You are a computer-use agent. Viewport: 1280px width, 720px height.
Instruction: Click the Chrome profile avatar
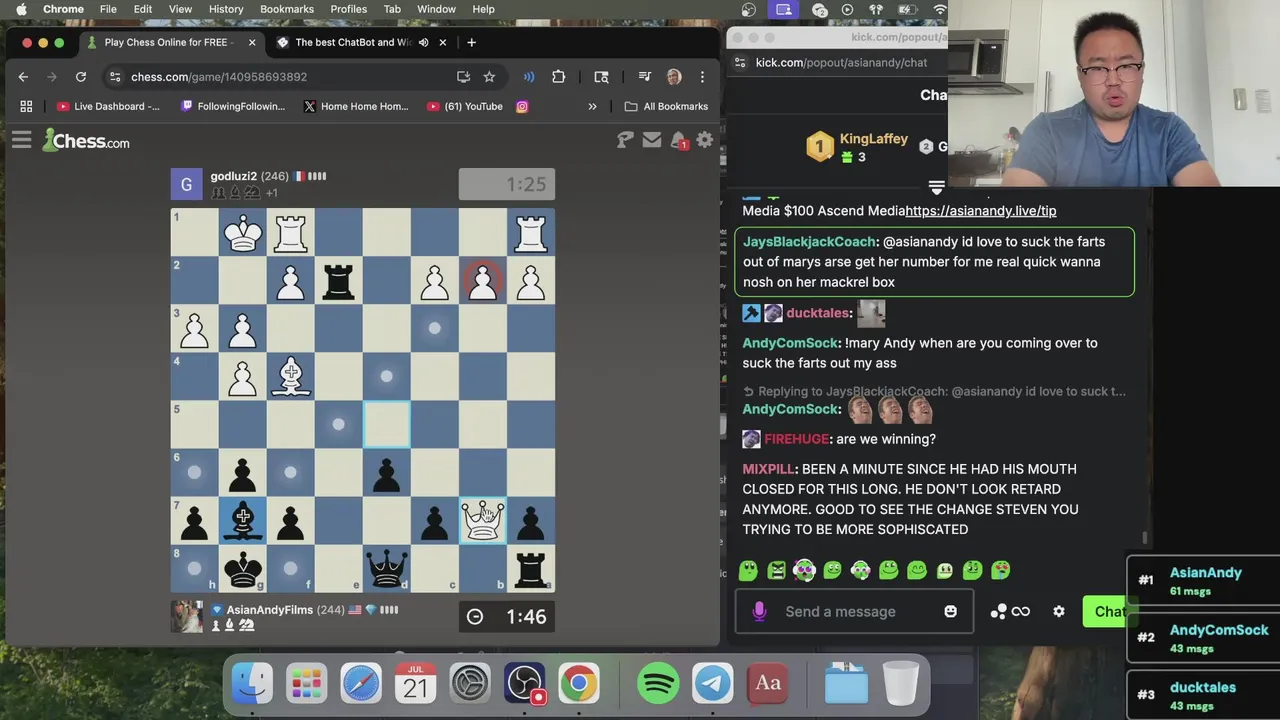tap(674, 76)
